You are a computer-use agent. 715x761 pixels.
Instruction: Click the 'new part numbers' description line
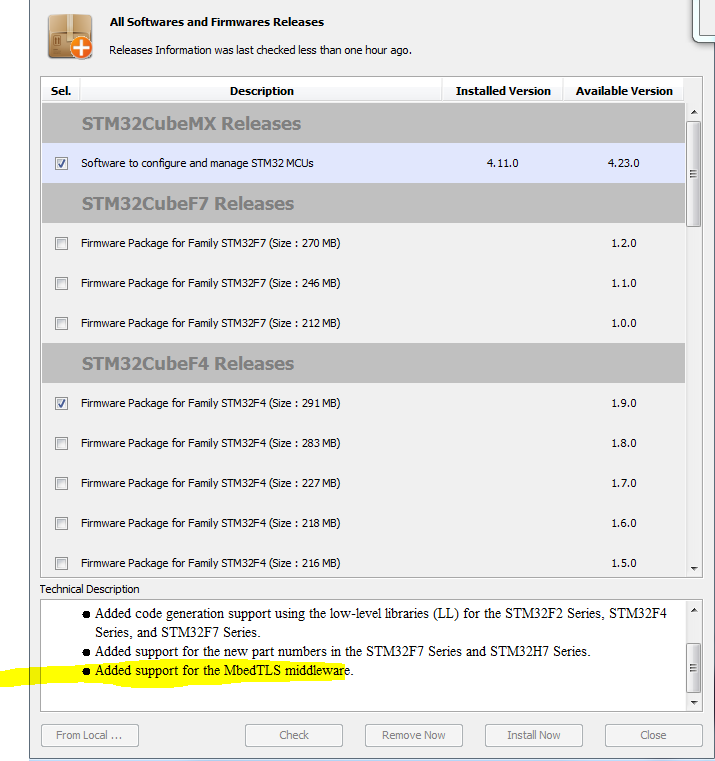tap(342, 651)
